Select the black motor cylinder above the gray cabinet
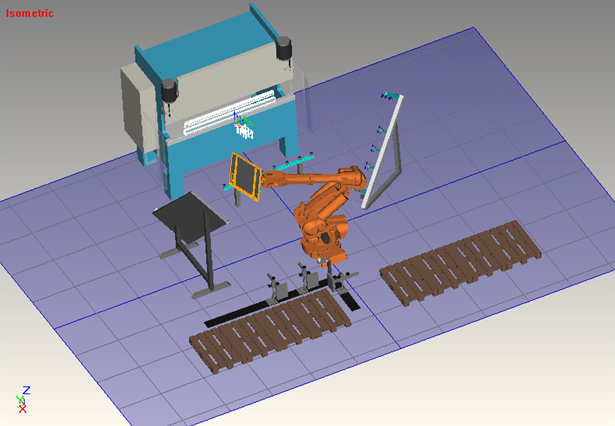The width and height of the screenshot is (615, 426). [x=169, y=90]
